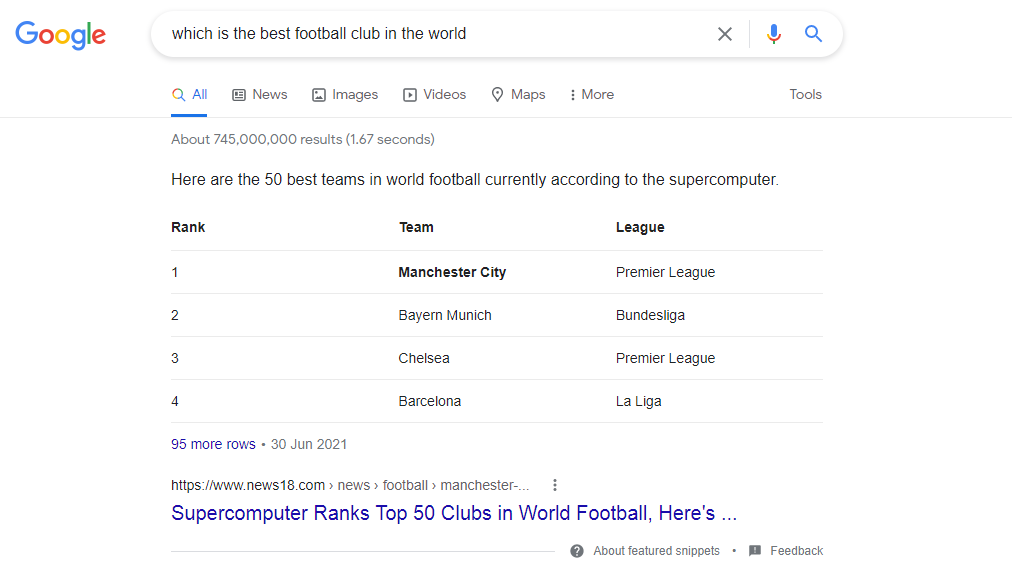Click the Feedback link text
This screenshot has width=1012, height=580.
(x=796, y=551)
